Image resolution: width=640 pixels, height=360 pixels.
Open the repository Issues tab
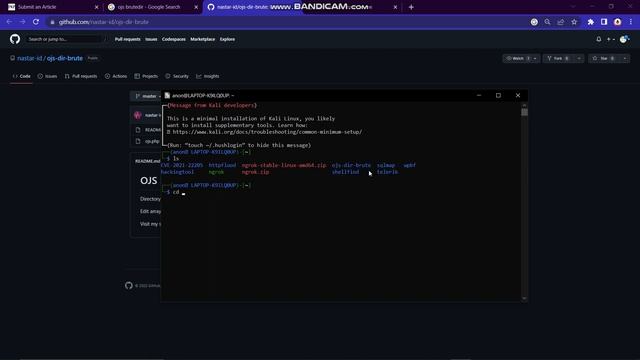point(47,76)
